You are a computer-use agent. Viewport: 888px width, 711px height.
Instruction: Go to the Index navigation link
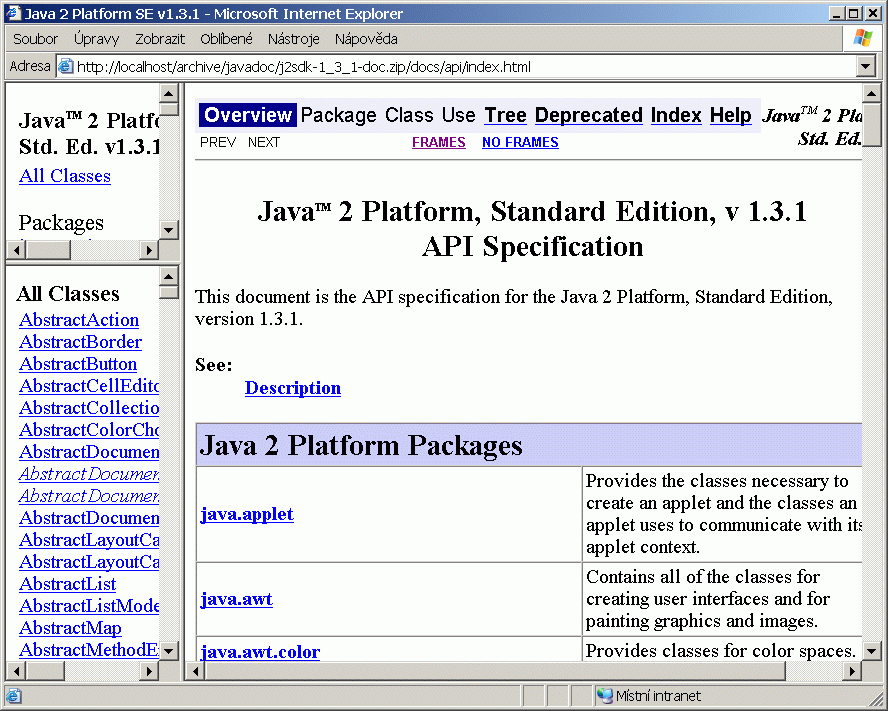point(676,115)
